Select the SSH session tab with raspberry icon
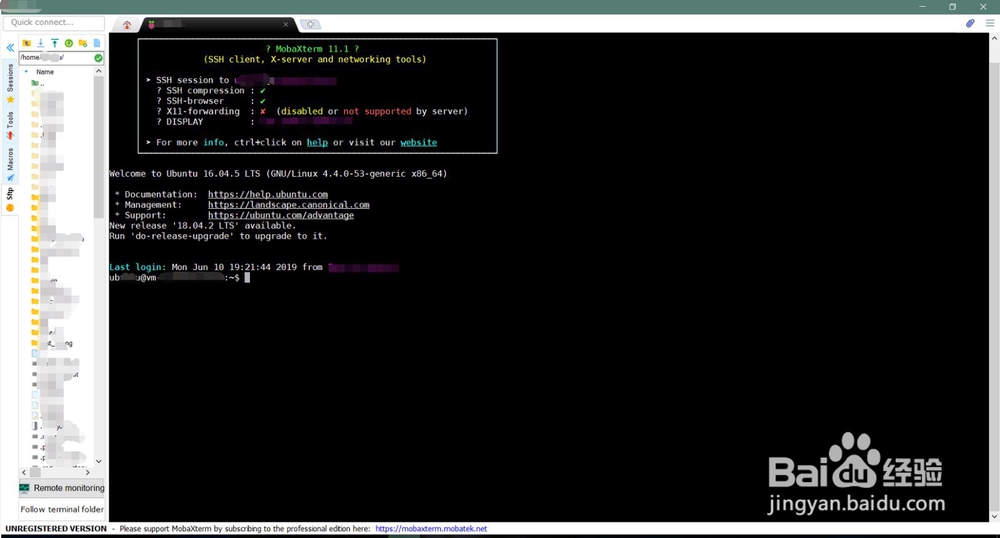Screen dimensions: 1000x538 [217, 24]
